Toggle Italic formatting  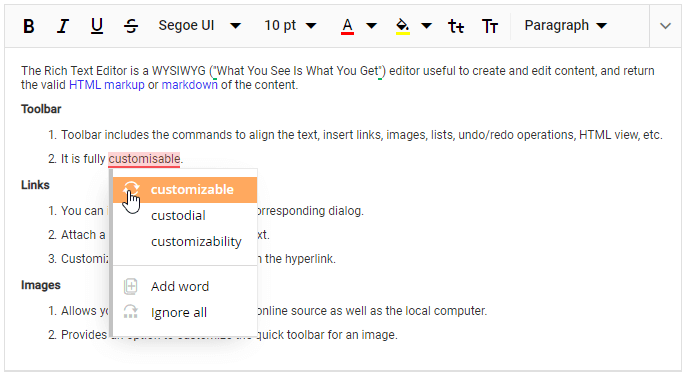[63, 26]
